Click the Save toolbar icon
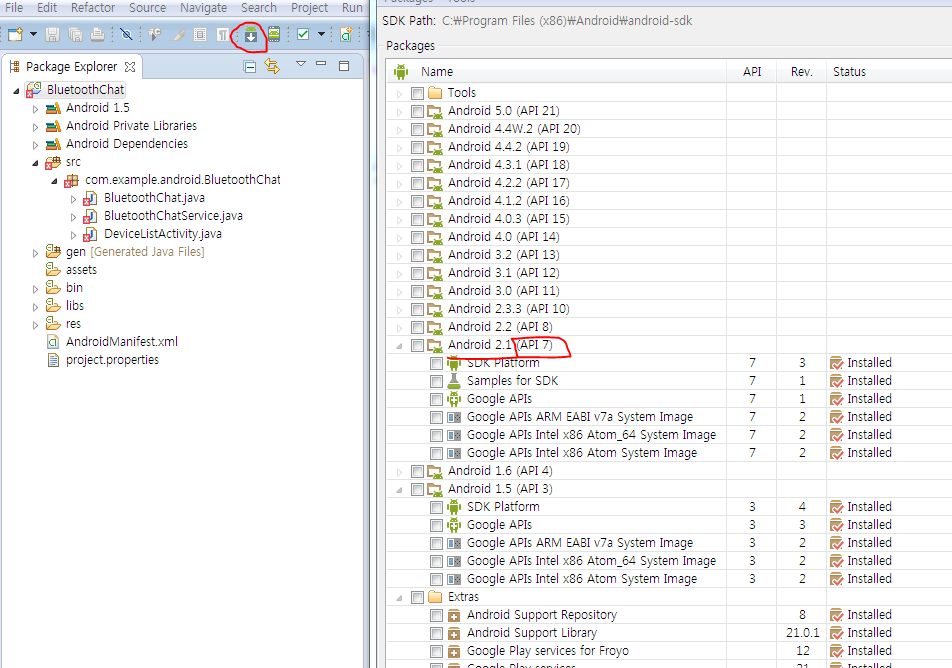This screenshot has height=668, width=952. pos(53,35)
